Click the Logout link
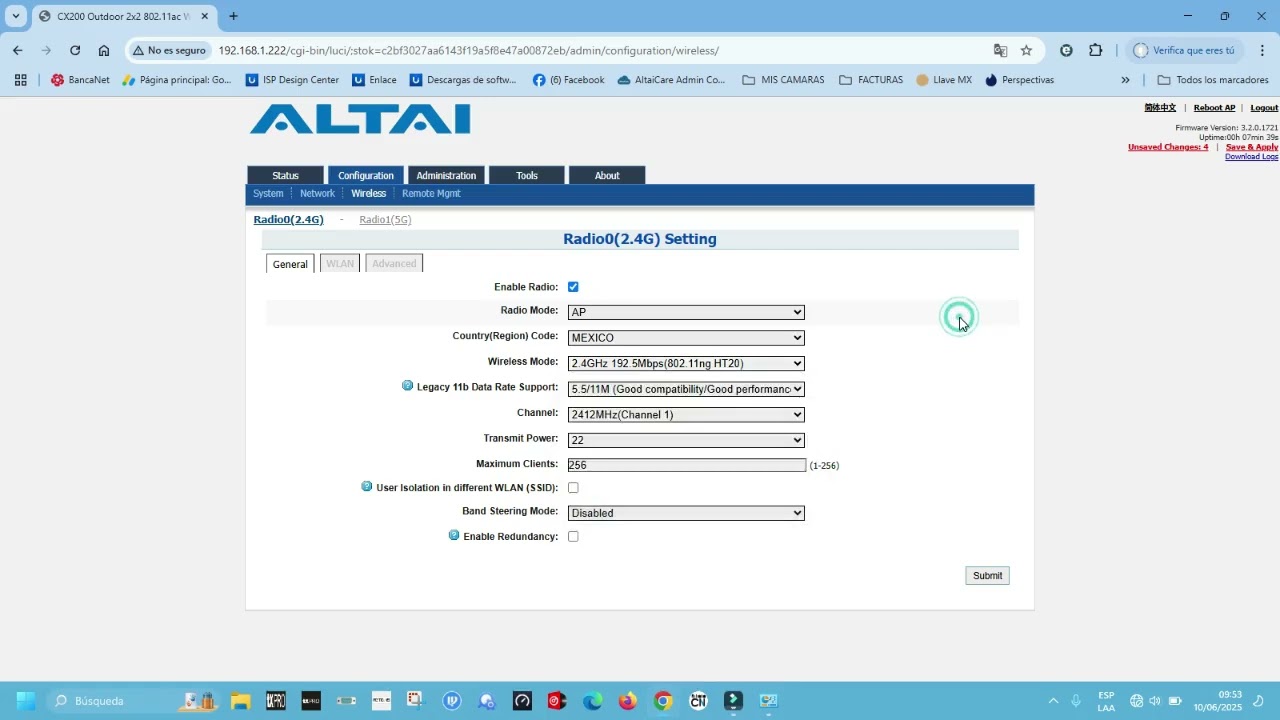Screen dimensions: 1280x720 click(x=1264, y=108)
